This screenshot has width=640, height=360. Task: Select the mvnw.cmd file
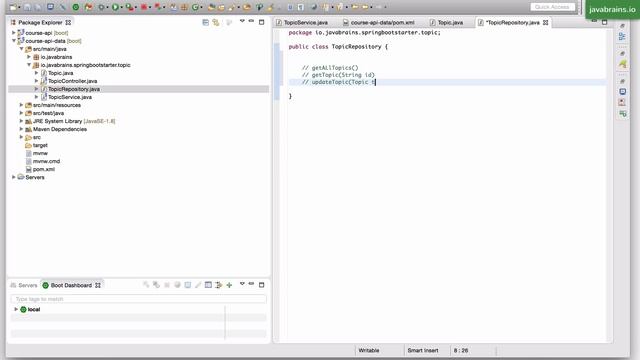coord(46,161)
